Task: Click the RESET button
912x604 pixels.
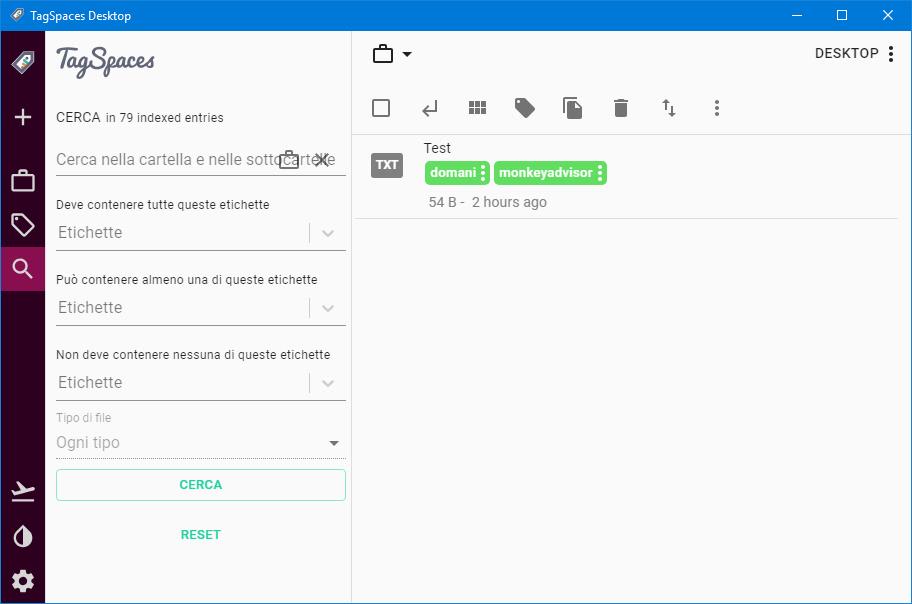Action: pos(201,535)
